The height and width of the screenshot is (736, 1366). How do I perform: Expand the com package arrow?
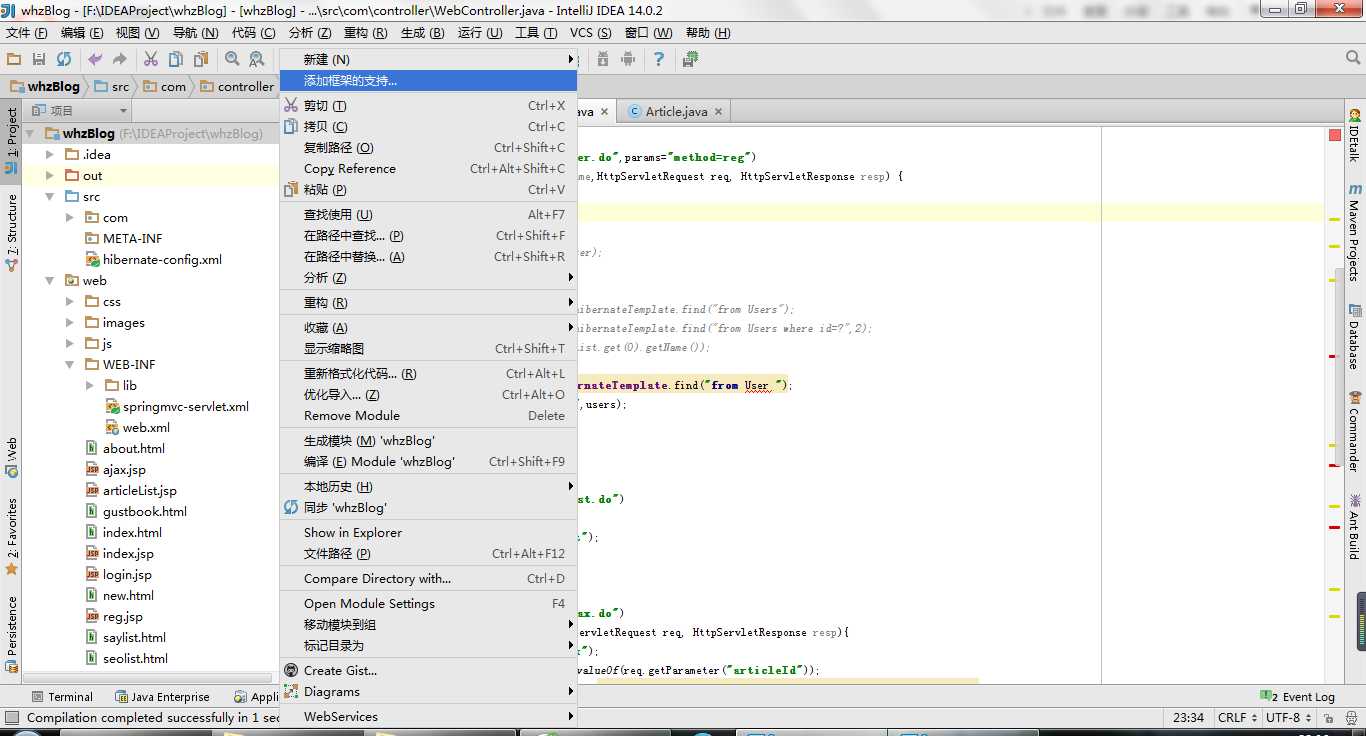70,217
